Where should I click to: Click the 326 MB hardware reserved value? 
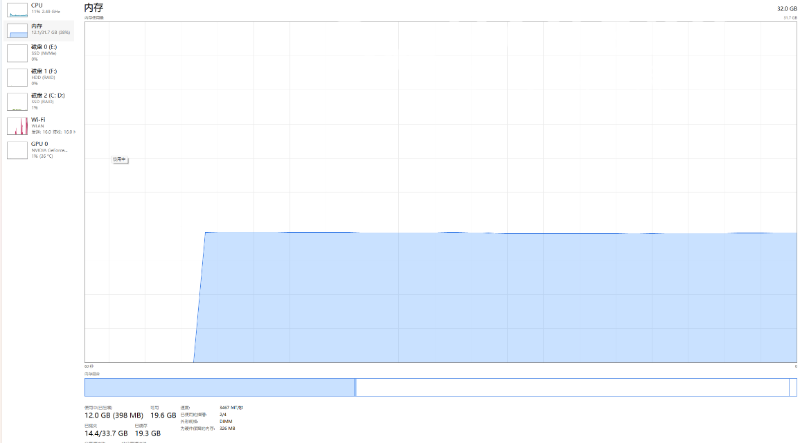tap(226, 428)
